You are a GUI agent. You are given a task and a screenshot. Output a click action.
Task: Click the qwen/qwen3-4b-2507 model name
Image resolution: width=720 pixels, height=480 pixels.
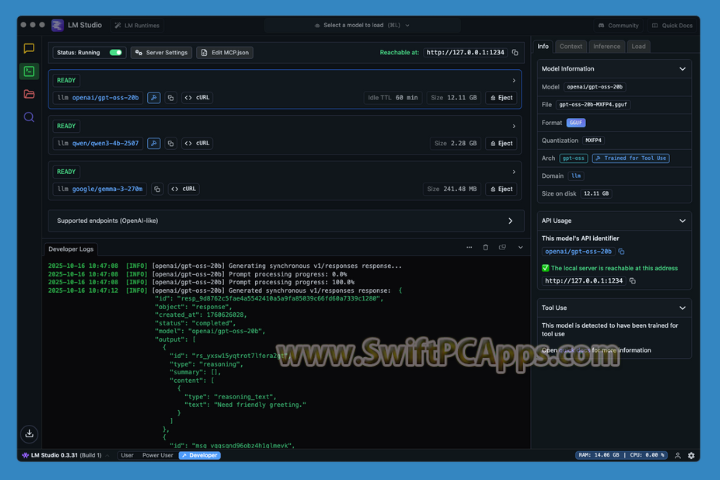105,143
